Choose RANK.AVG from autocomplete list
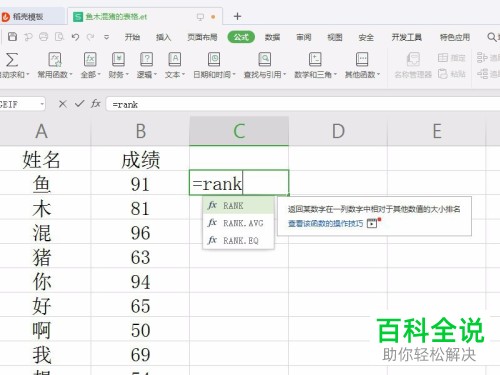The width and height of the screenshot is (500, 375). (x=238, y=223)
